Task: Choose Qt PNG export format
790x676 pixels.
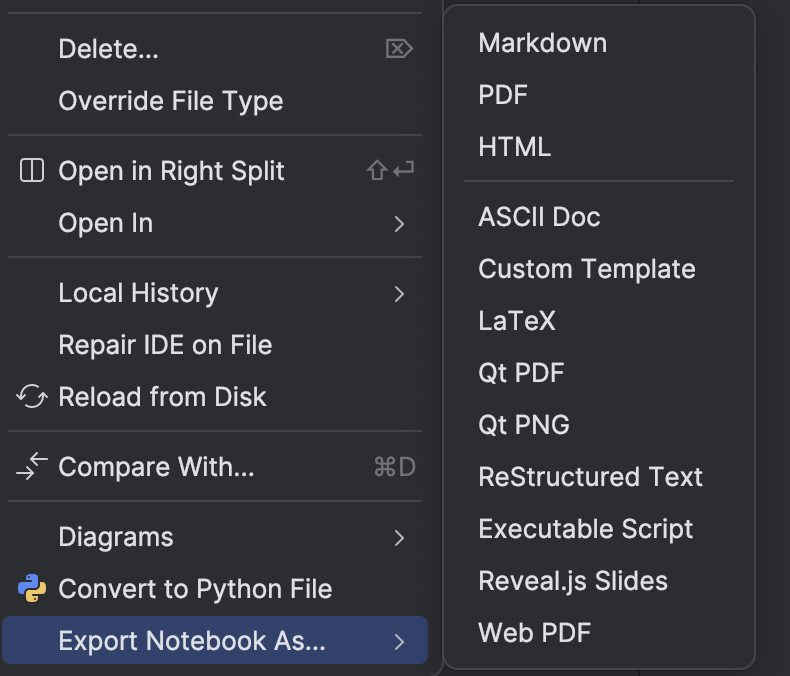Action: (x=524, y=425)
